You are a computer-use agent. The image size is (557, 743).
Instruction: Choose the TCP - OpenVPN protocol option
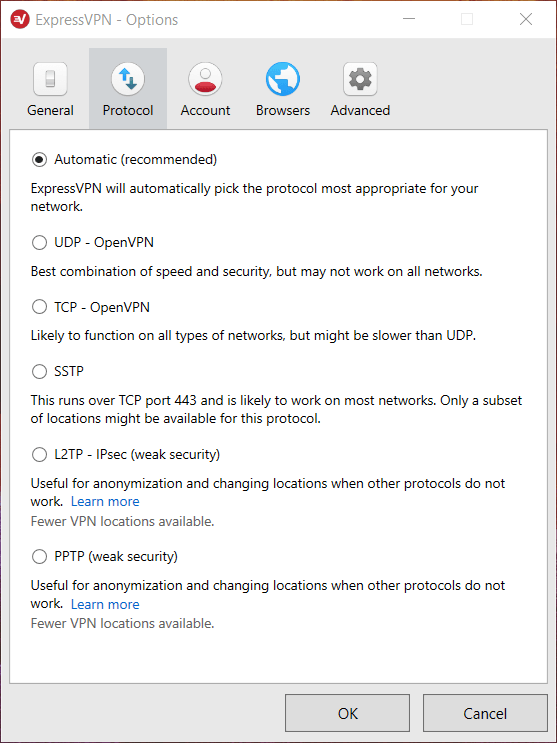39,307
